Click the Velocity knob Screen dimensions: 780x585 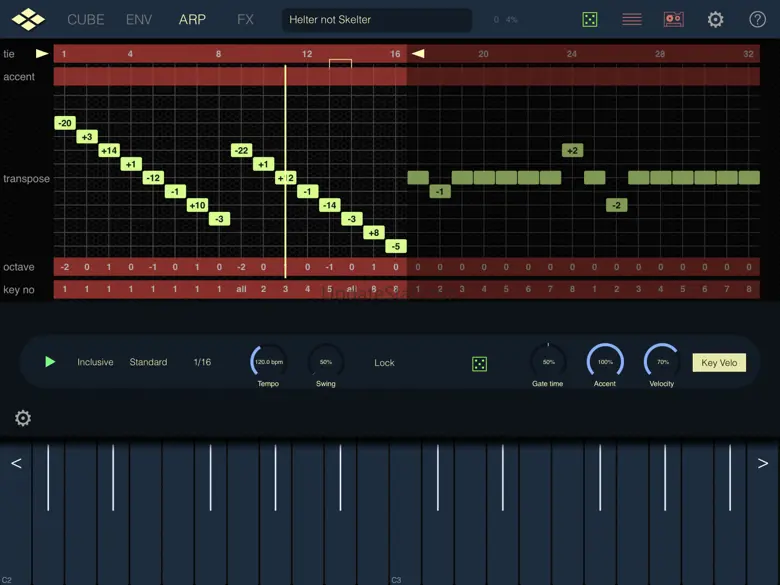point(662,361)
